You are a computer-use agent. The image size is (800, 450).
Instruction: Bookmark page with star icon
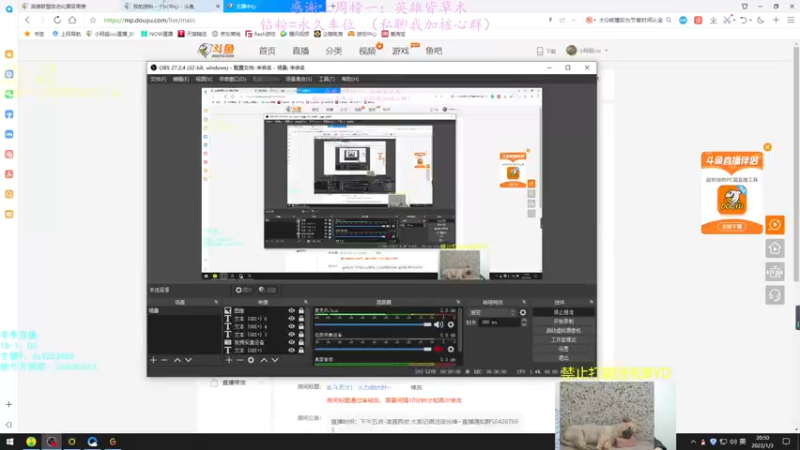click(x=92, y=20)
